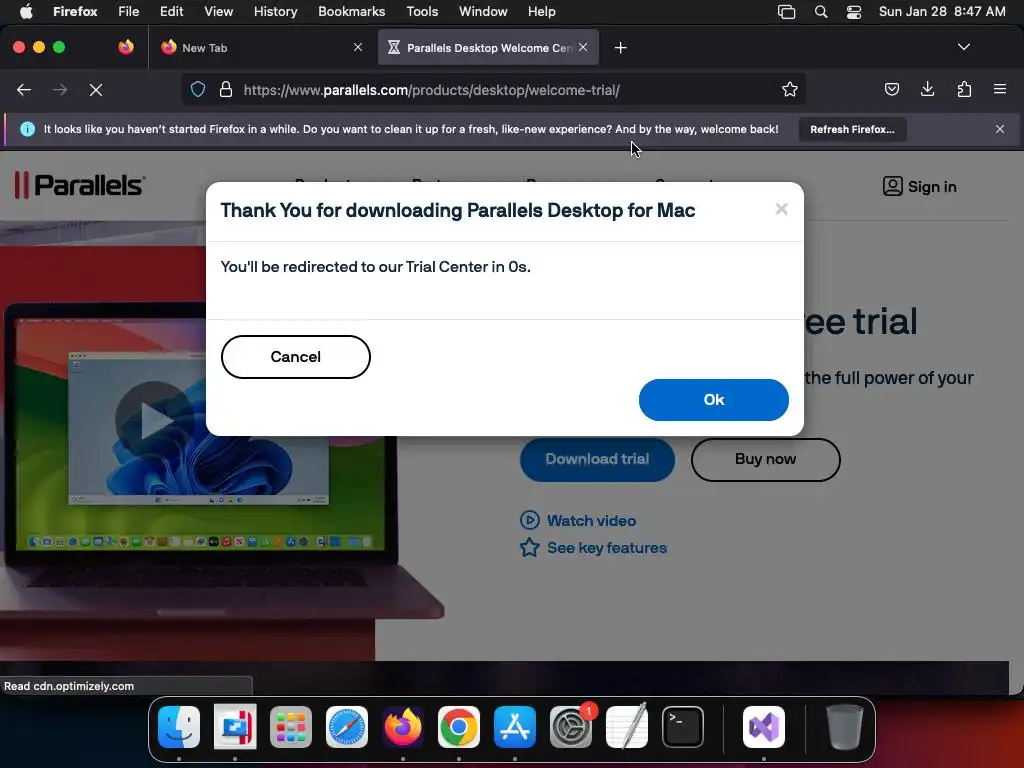Expand the list all tabs chevron
The image size is (1024, 768).
point(964,47)
